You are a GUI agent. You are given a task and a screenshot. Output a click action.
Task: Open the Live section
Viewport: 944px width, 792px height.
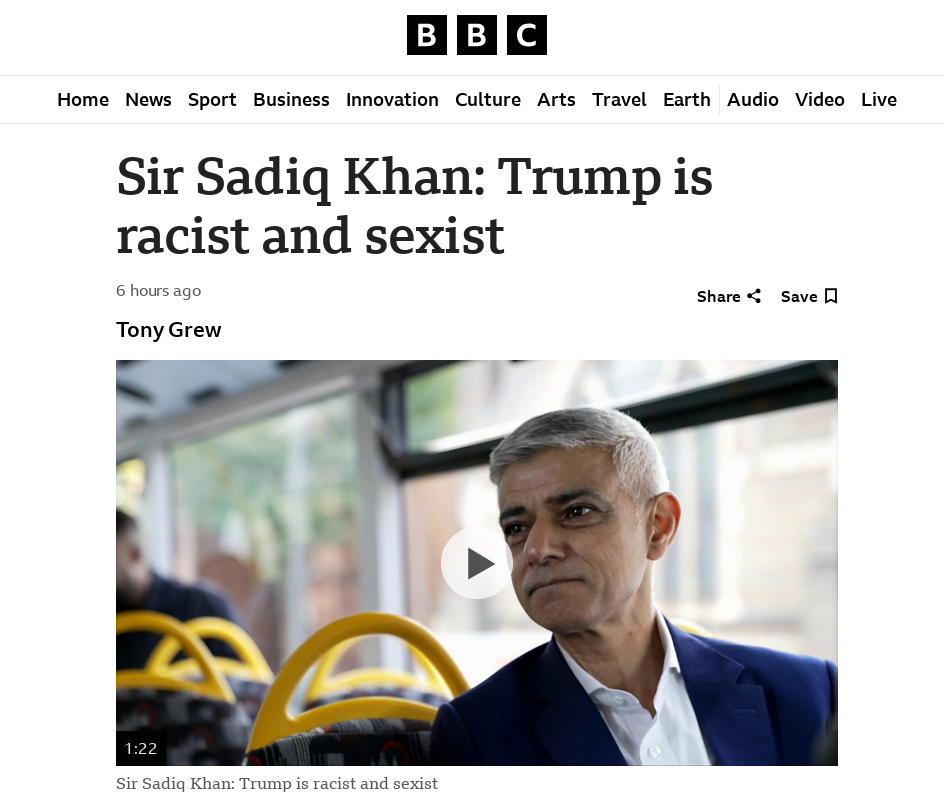pos(879,100)
